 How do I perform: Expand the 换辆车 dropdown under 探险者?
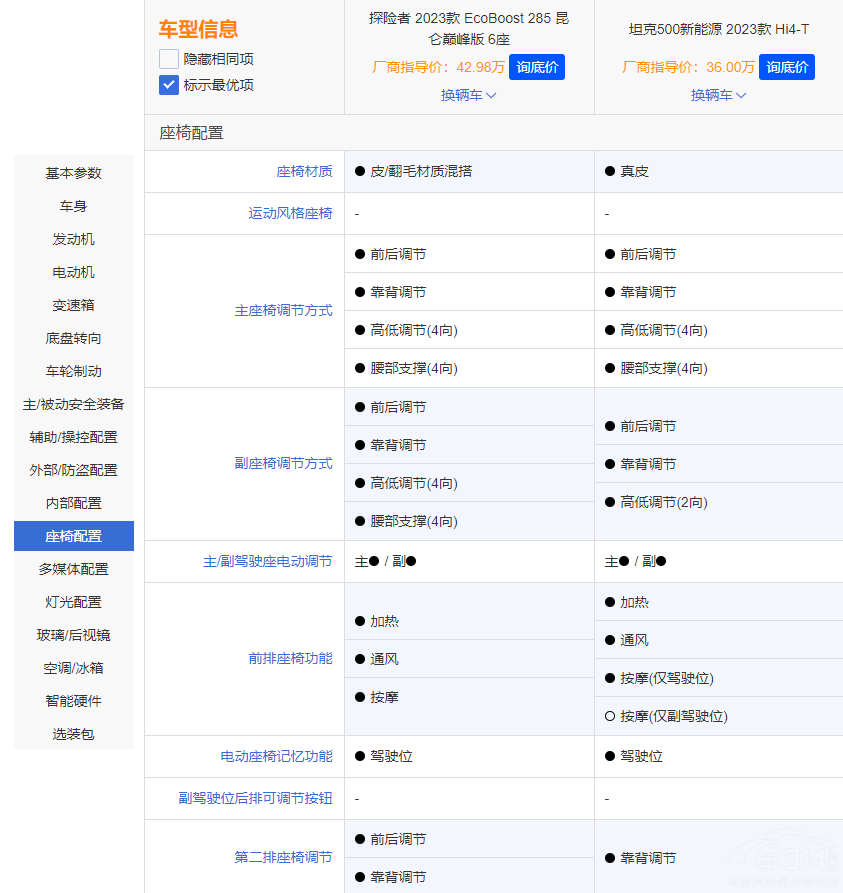468,96
